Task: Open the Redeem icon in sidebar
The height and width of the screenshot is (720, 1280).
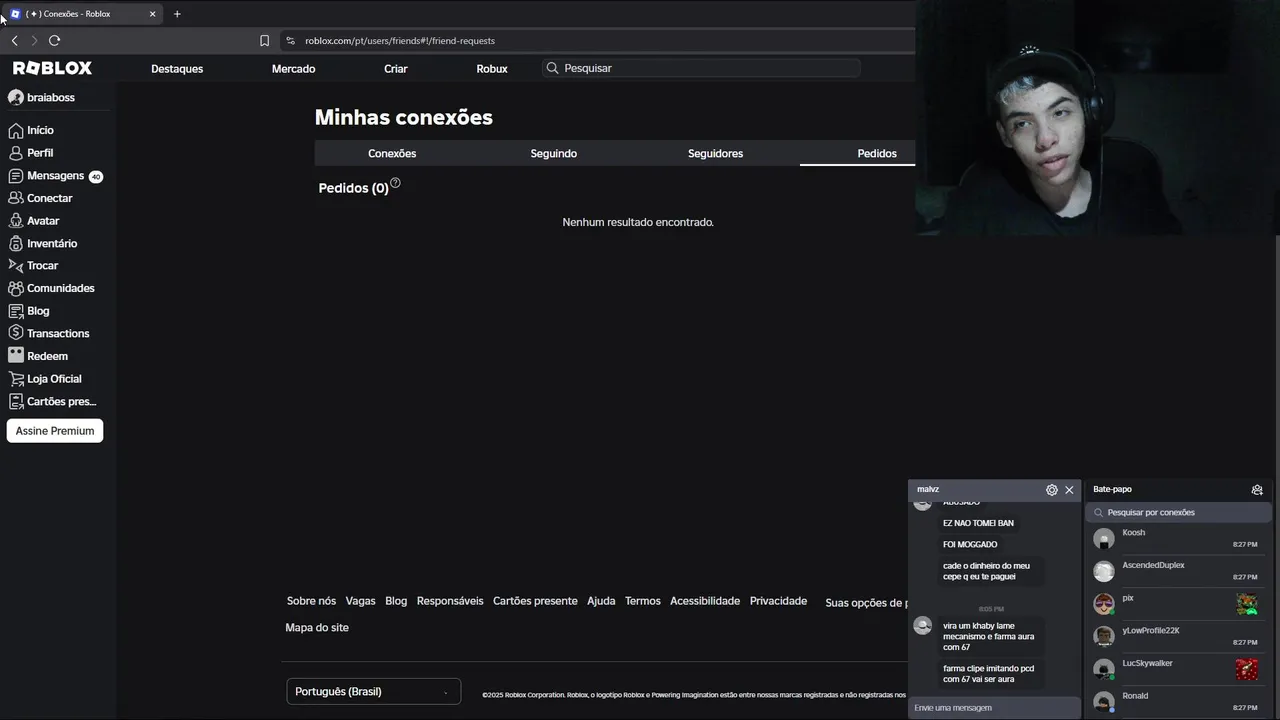Action: [x=15, y=356]
